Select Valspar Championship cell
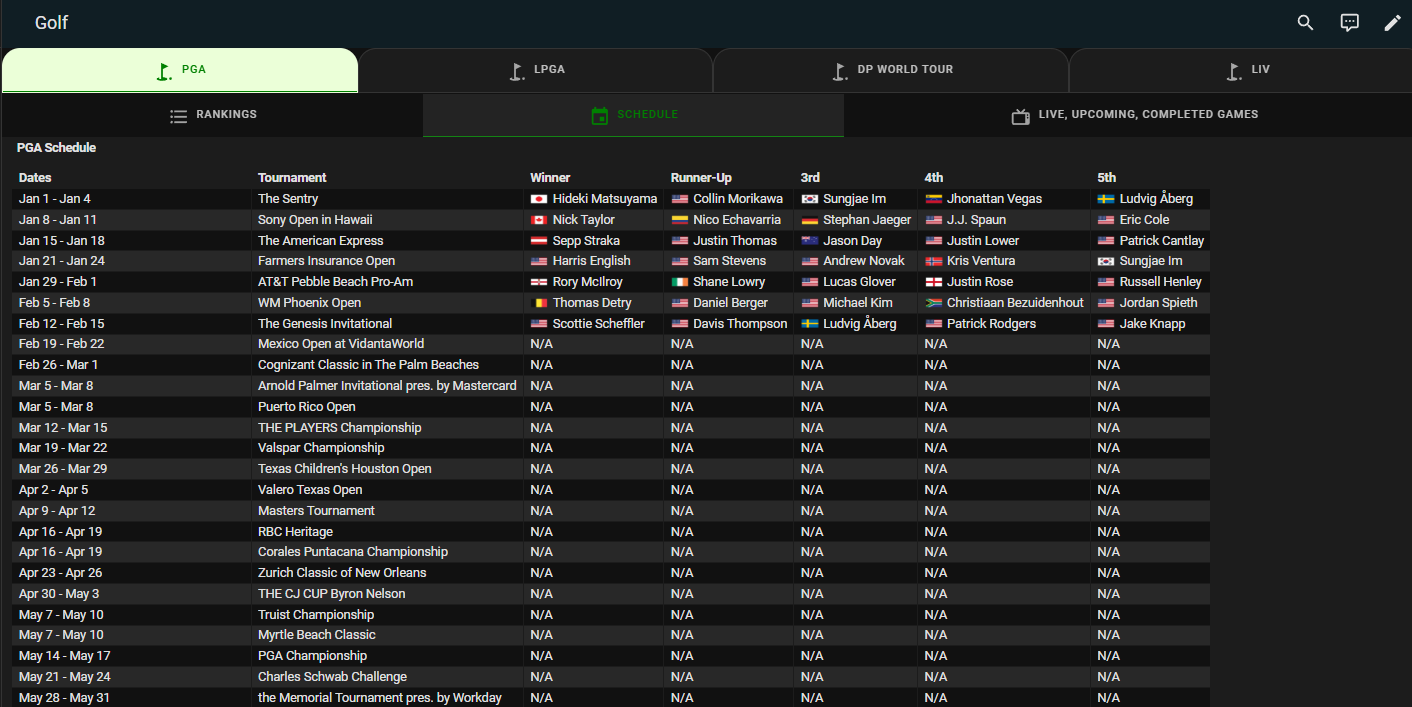Screen dimensions: 1412x707 [387, 448]
